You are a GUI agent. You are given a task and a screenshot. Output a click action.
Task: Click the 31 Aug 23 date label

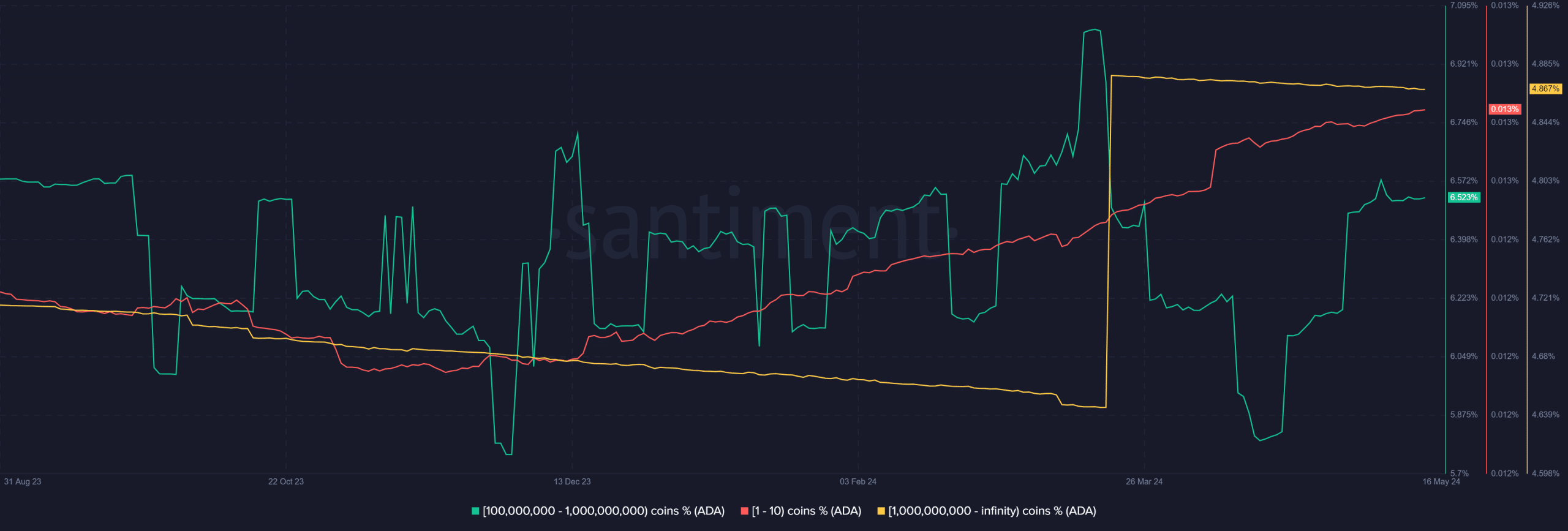tap(23, 481)
